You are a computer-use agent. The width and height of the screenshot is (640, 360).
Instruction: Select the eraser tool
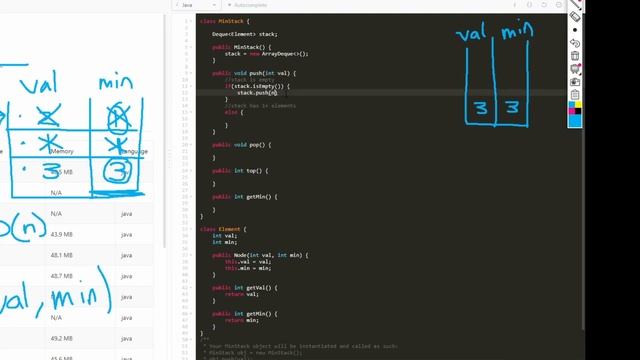[x=575, y=16]
